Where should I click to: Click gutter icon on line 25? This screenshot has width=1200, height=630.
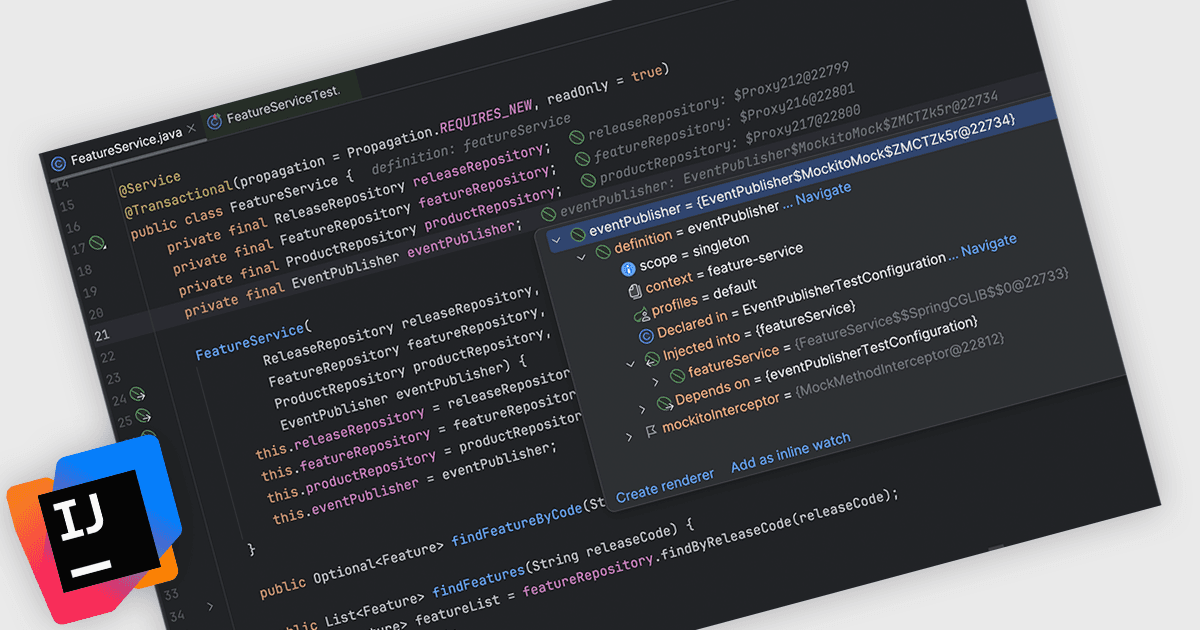[143, 416]
